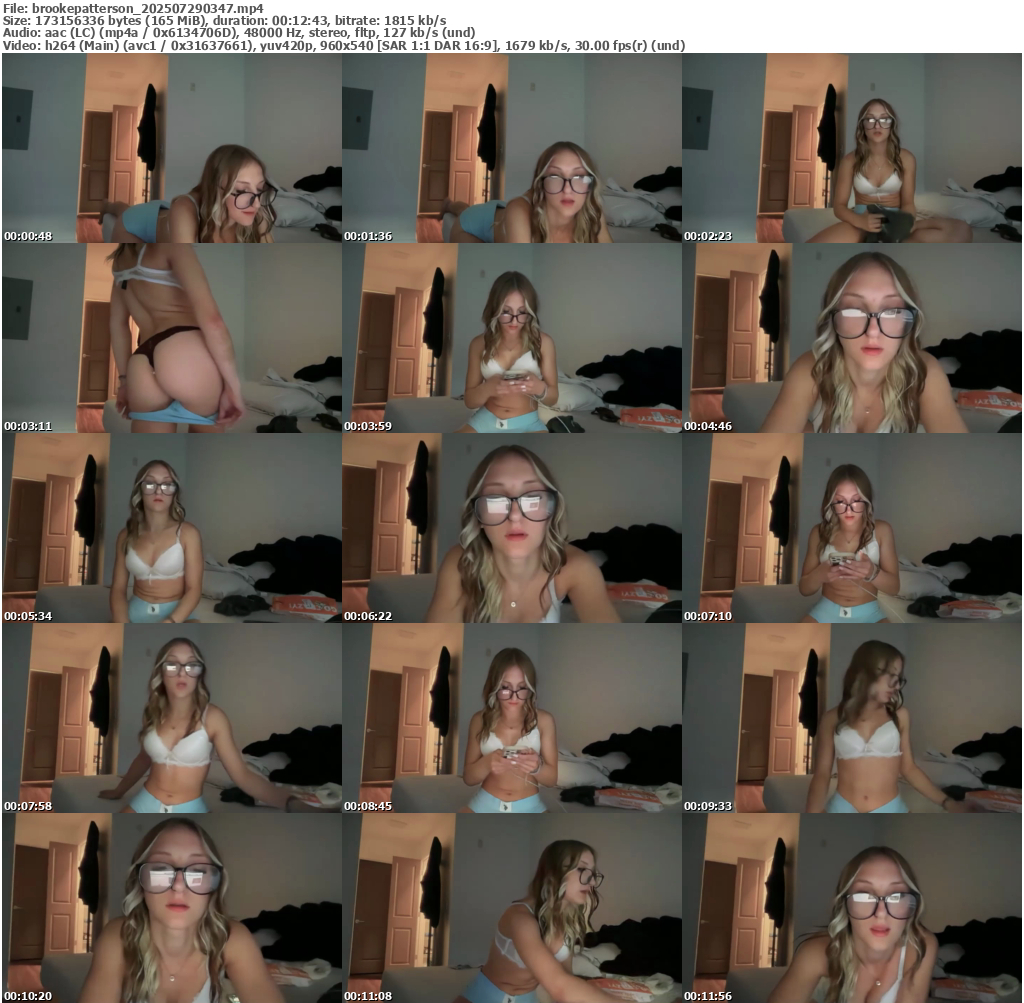Open the thumbnail stamped 00:01:36
Viewport: 1024px width, 1003px height.
[512, 148]
